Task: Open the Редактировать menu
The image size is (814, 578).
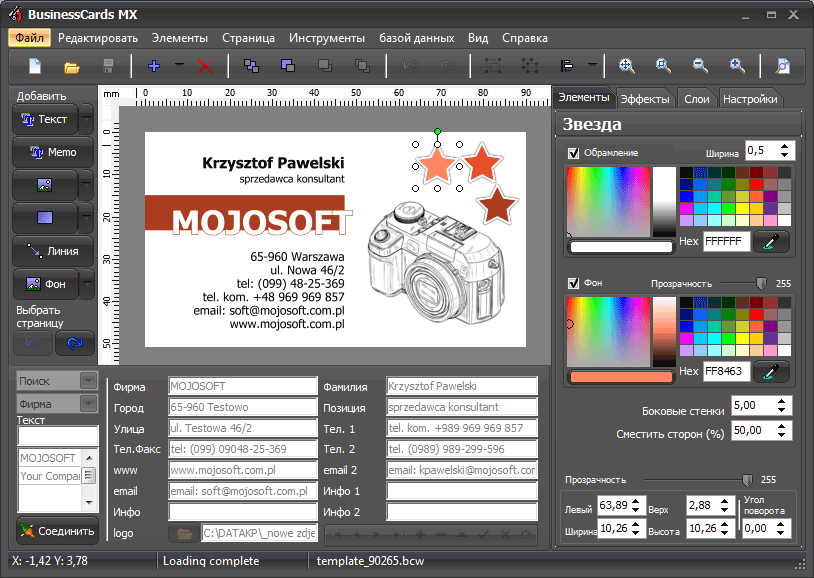Action: pyautogui.click(x=98, y=38)
